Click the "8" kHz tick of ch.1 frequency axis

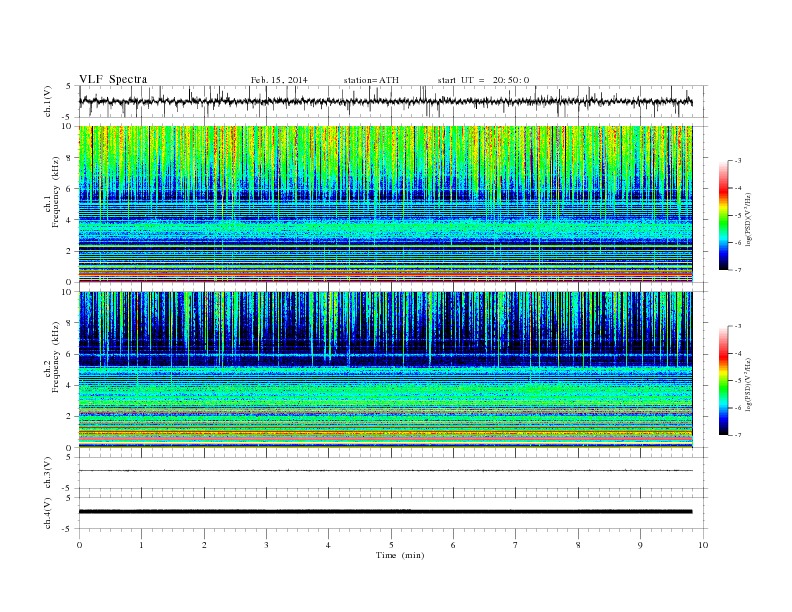coord(69,158)
